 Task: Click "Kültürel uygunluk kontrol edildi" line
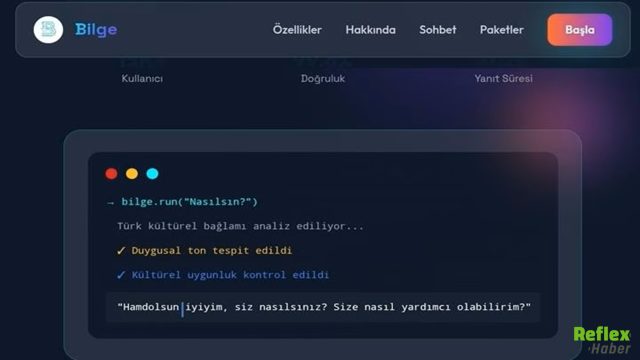pyautogui.click(x=230, y=275)
